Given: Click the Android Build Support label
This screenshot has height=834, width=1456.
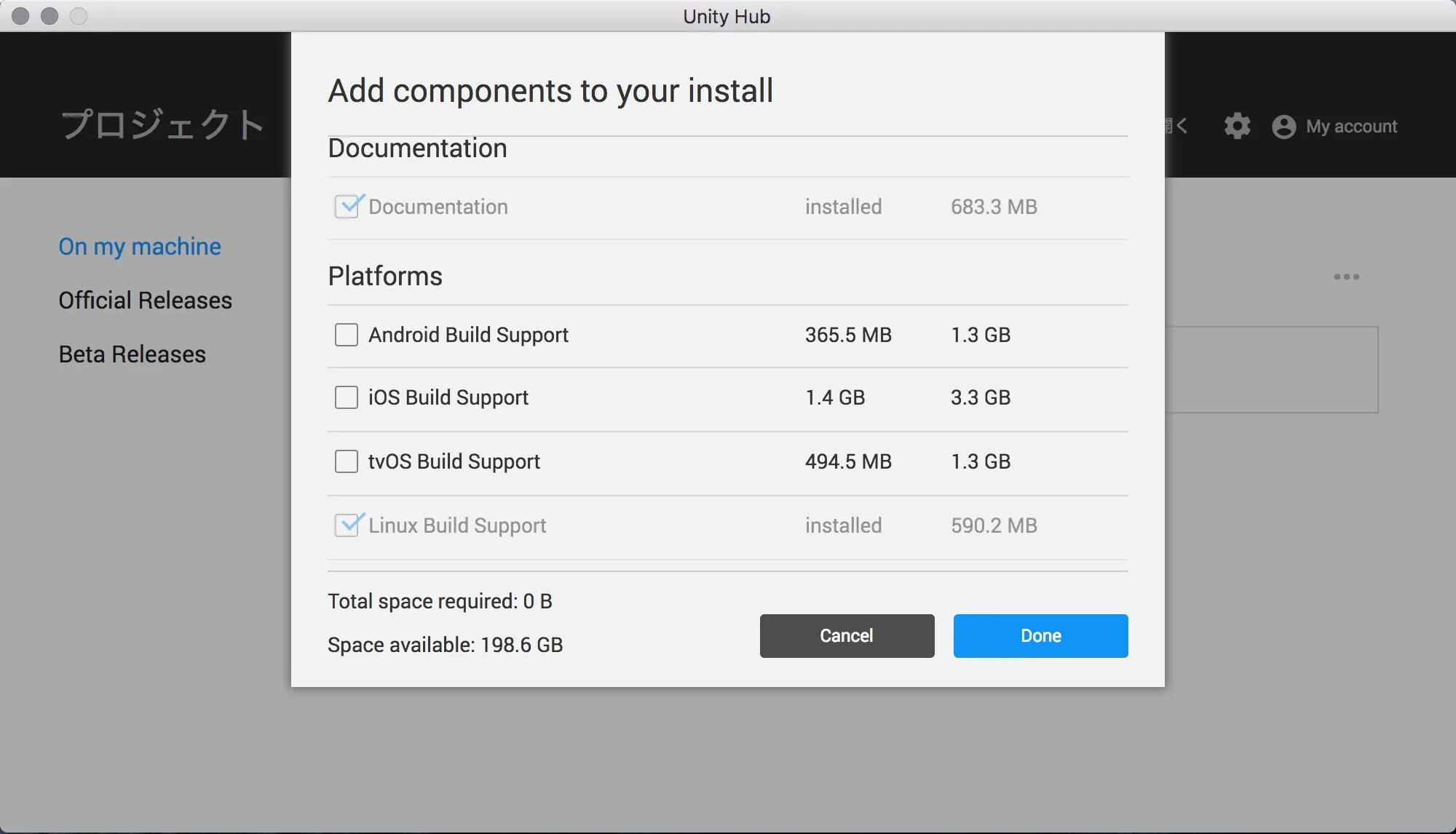Looking at the screenshot, I should (468, 335).
